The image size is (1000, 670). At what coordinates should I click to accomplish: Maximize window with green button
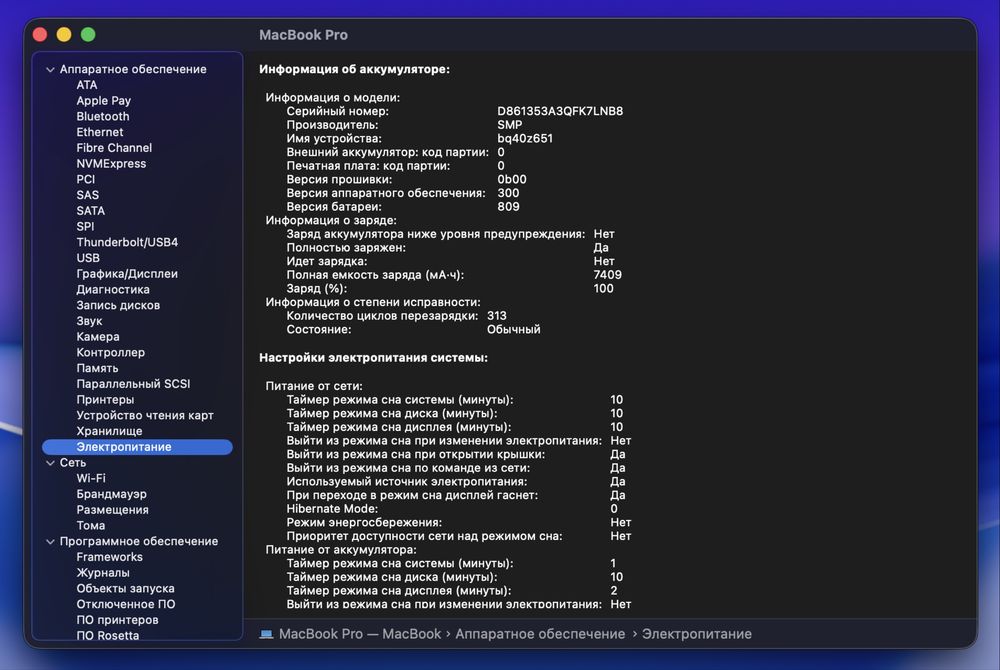point(88,34)
